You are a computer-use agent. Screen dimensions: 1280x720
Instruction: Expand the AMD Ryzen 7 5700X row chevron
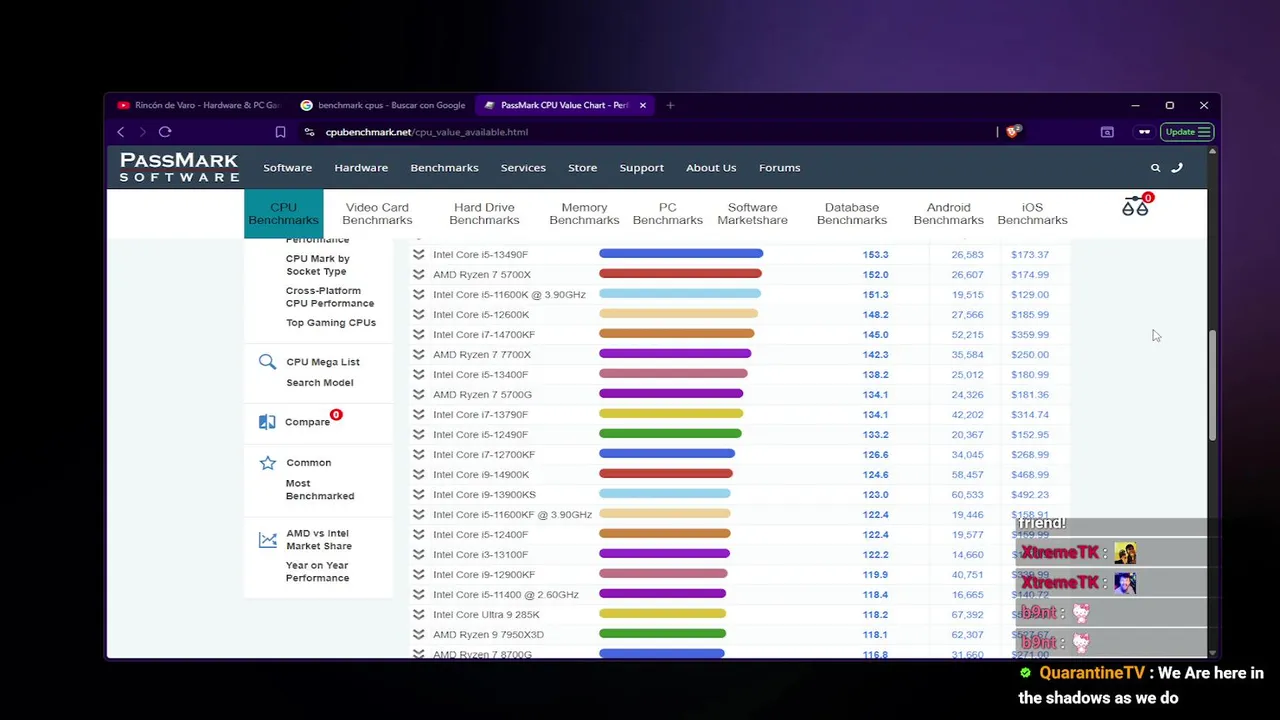[x=419, y=275]
